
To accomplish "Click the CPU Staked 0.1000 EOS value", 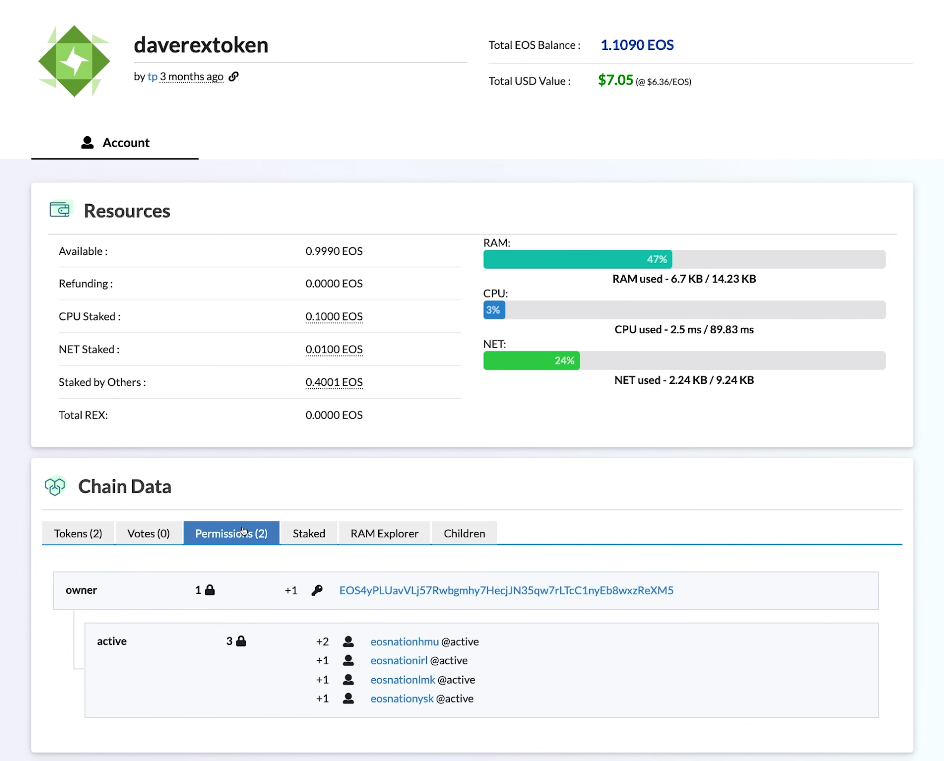I will coord(334,317).
